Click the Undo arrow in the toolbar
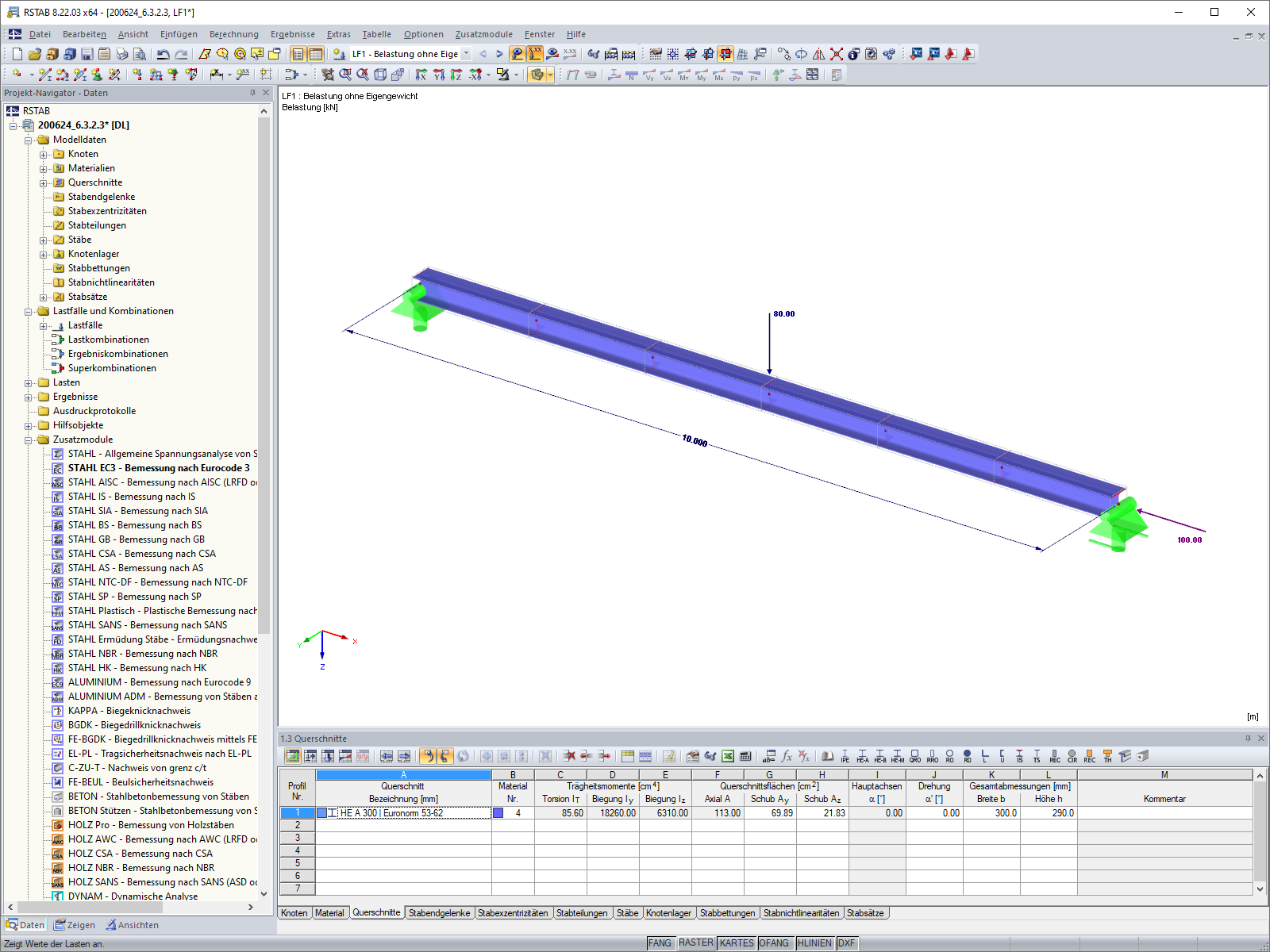The height and width of the screenshot is (952, 1270). pyautogui.click(x=163, y=54)
